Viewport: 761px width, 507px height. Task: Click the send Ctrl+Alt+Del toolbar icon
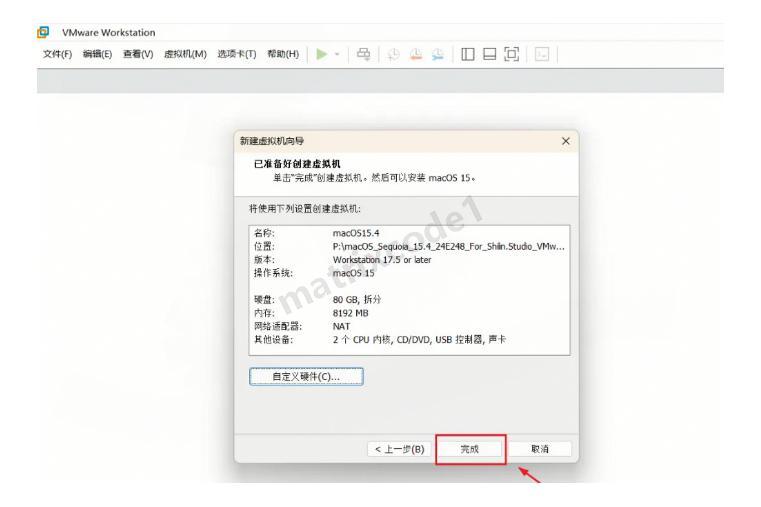click(x=364, y=54)
